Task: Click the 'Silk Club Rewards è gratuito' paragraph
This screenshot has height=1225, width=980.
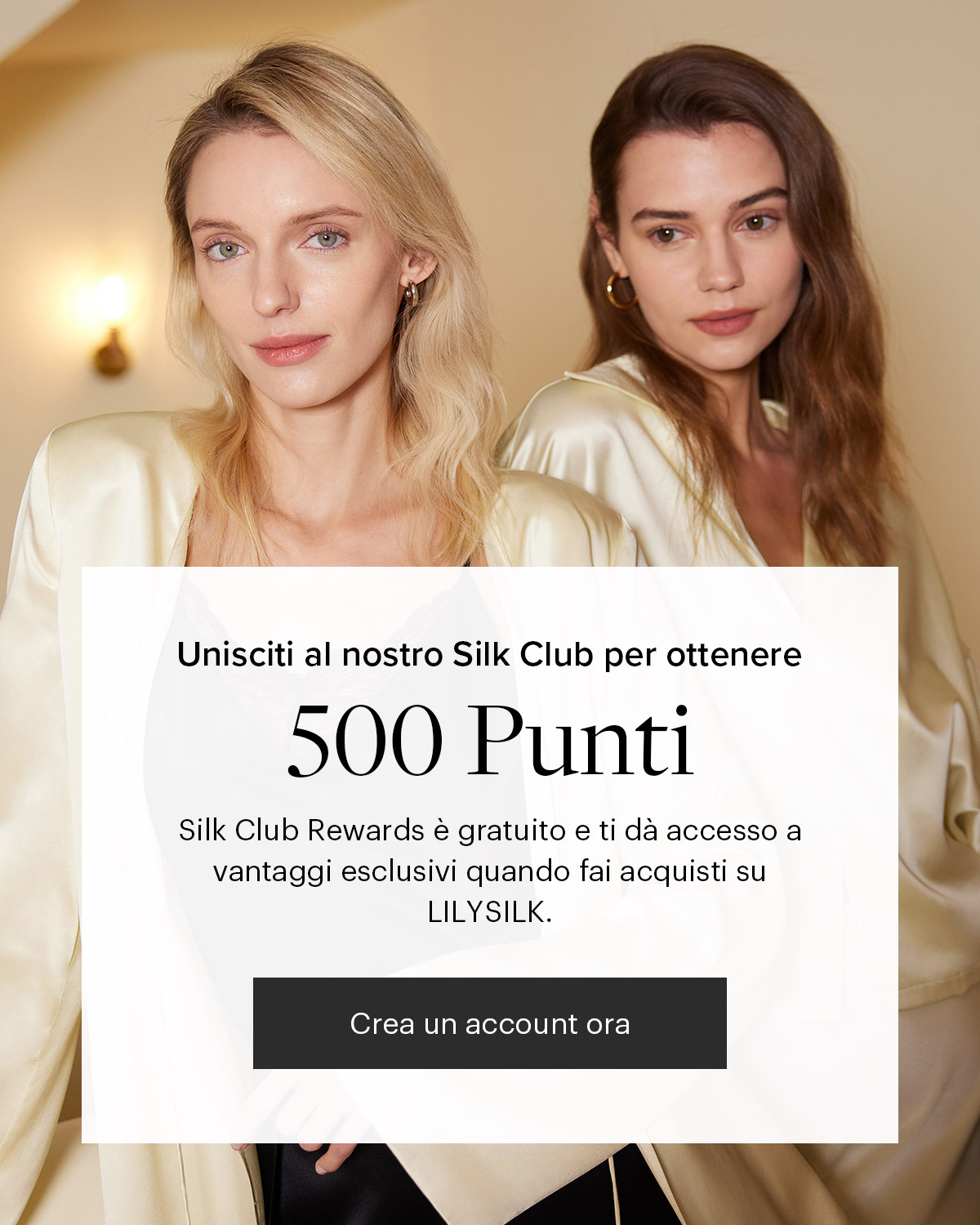Action: [x=490, y=871]
